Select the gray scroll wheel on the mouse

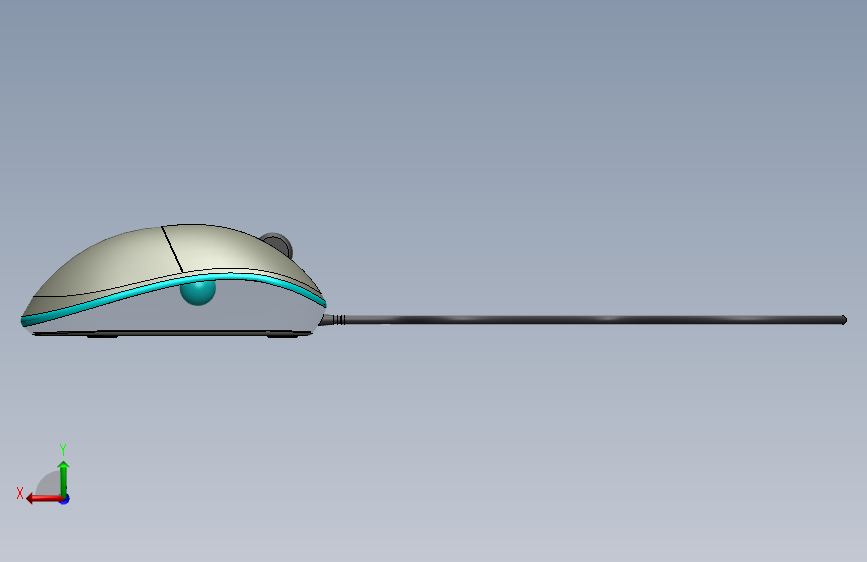coord(278,244)
